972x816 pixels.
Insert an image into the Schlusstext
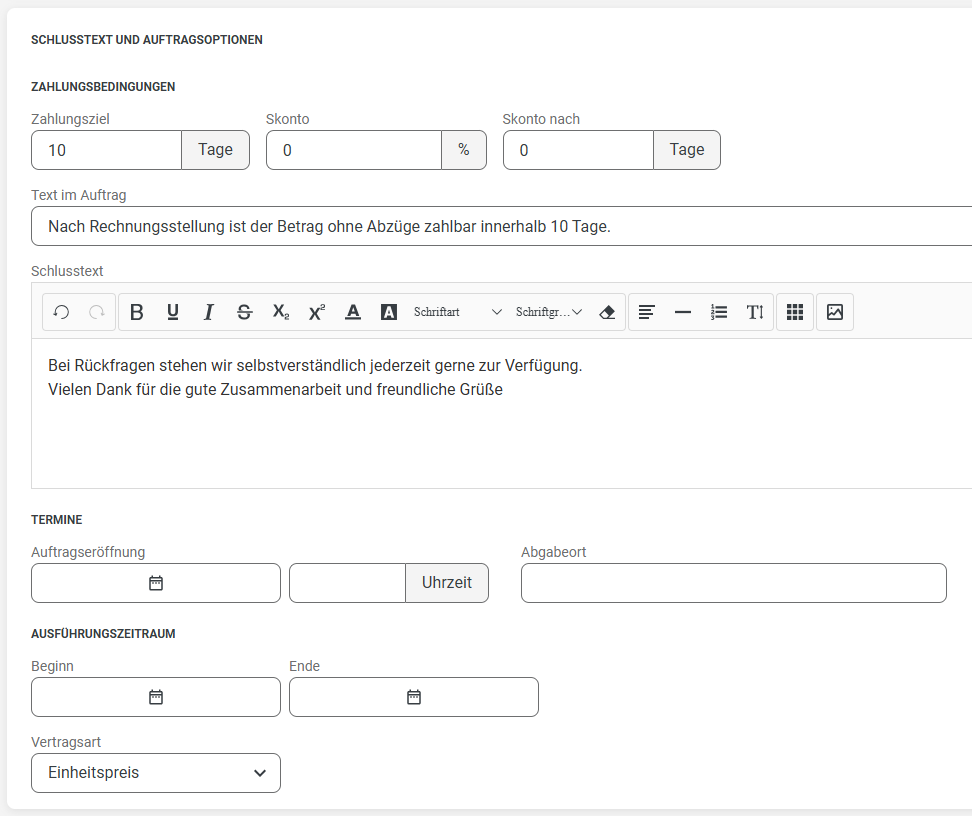(834, 312)
